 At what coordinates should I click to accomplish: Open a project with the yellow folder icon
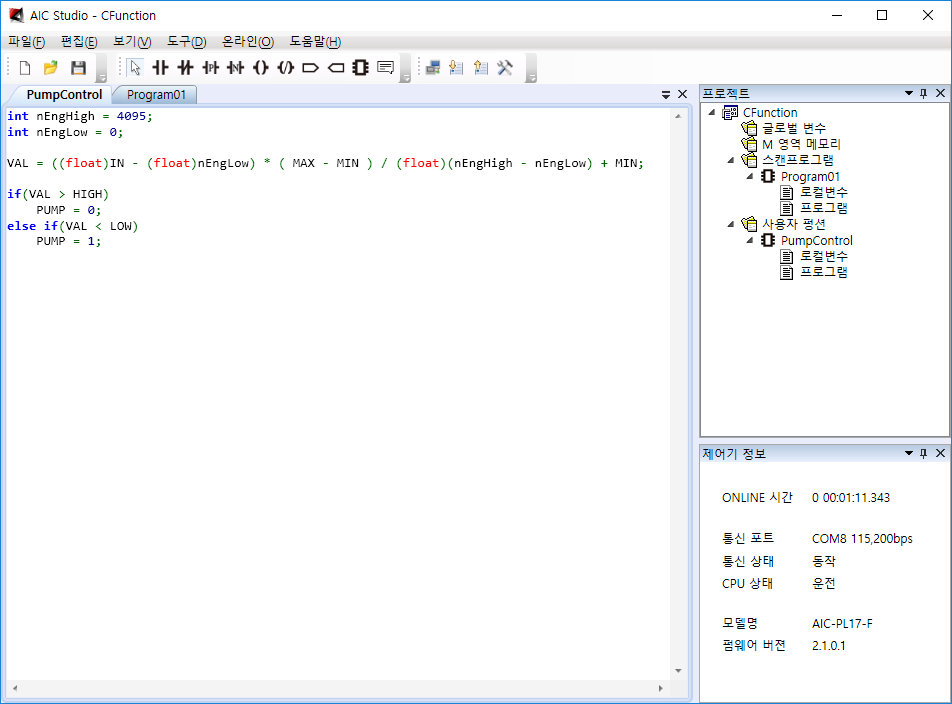tap(51, 68)
